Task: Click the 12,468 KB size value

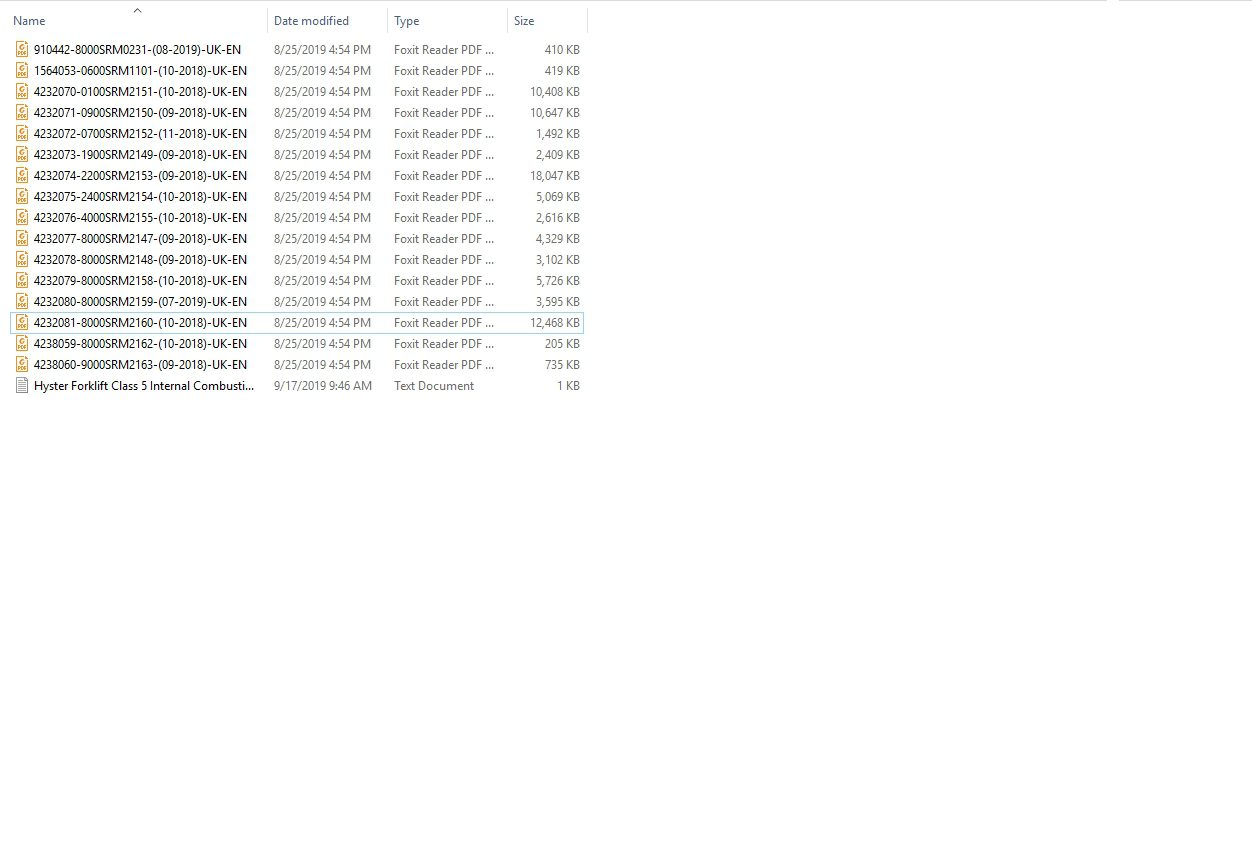Action: 555,322
